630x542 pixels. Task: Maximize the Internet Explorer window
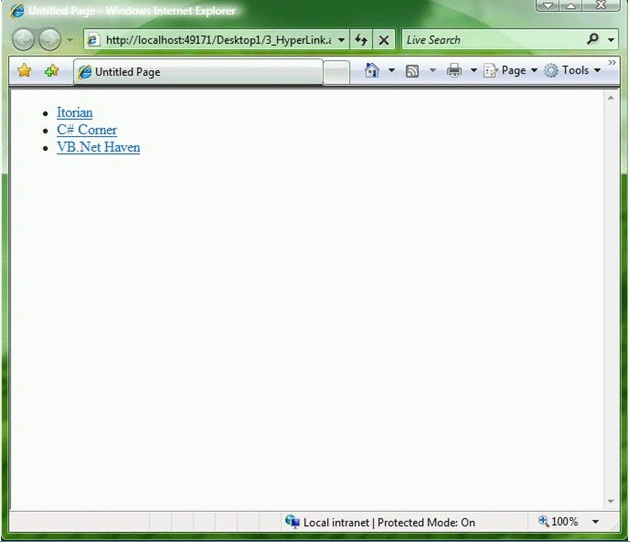click(x=571, y=5)
